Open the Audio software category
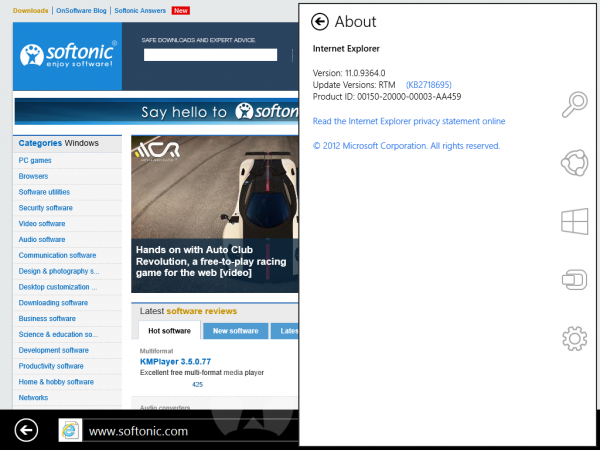 coord(42,240)
